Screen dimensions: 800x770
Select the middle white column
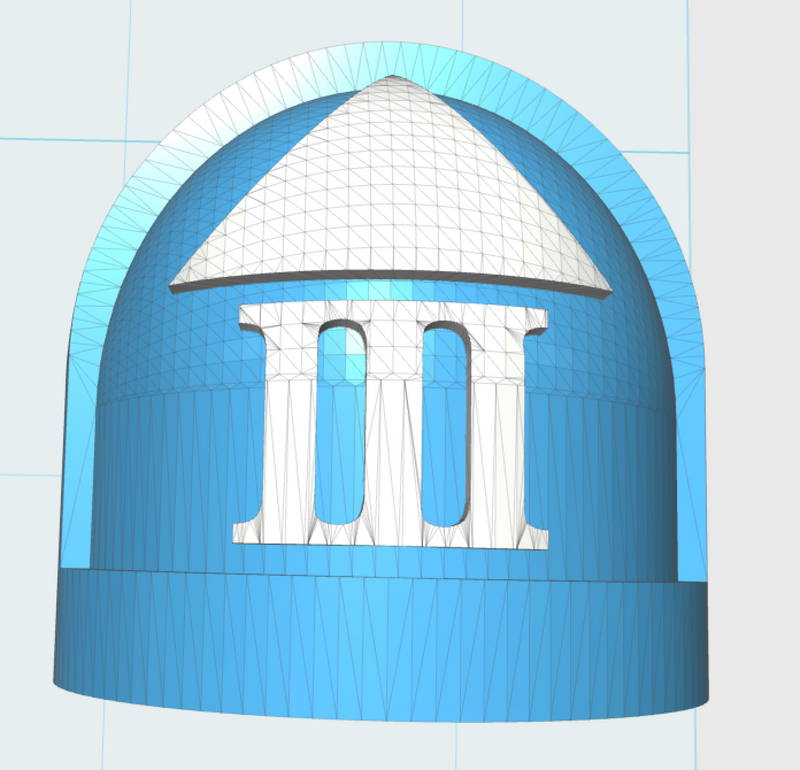(x=392, y=430)
